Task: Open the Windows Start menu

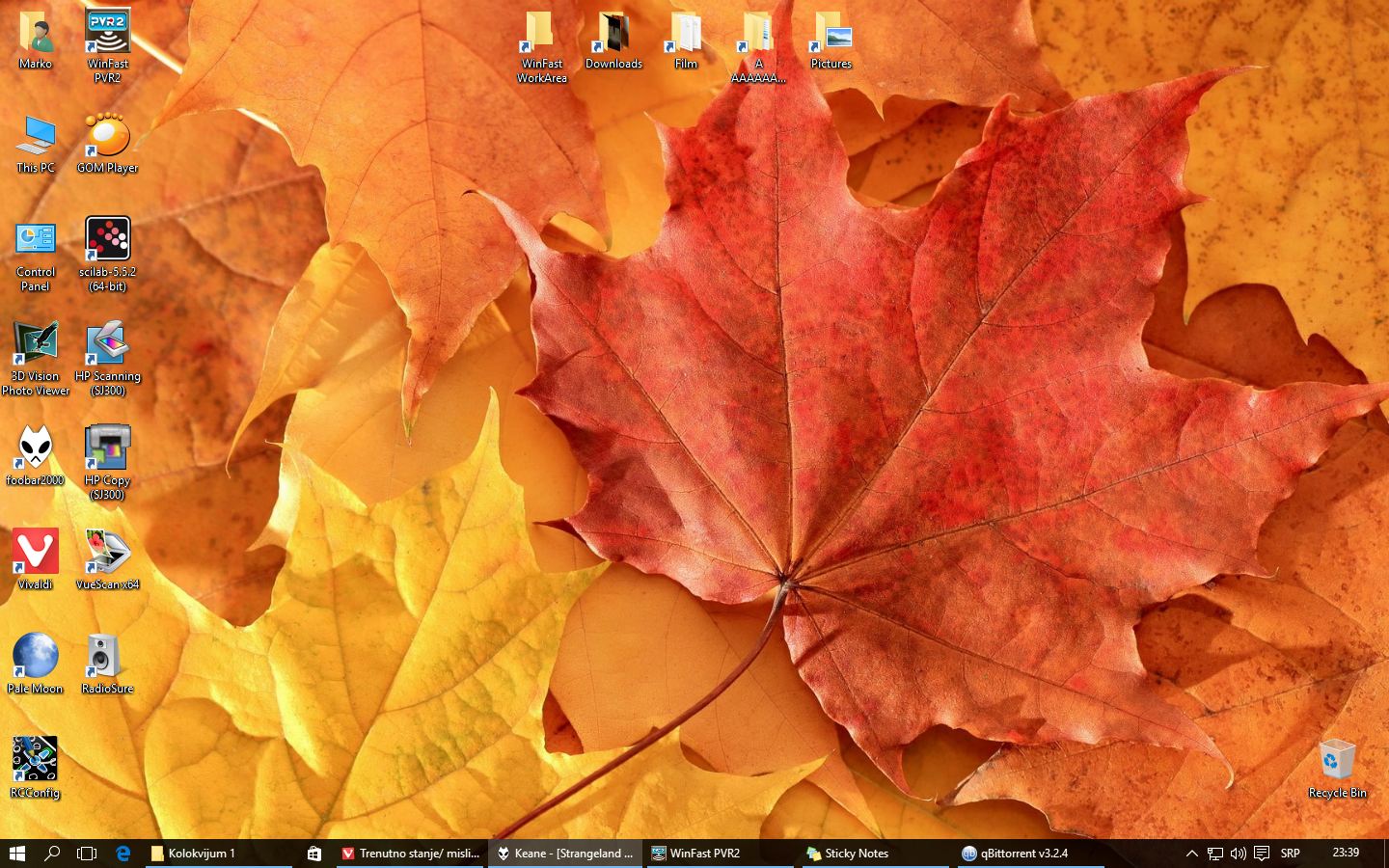Action: (x=16, y=854)
